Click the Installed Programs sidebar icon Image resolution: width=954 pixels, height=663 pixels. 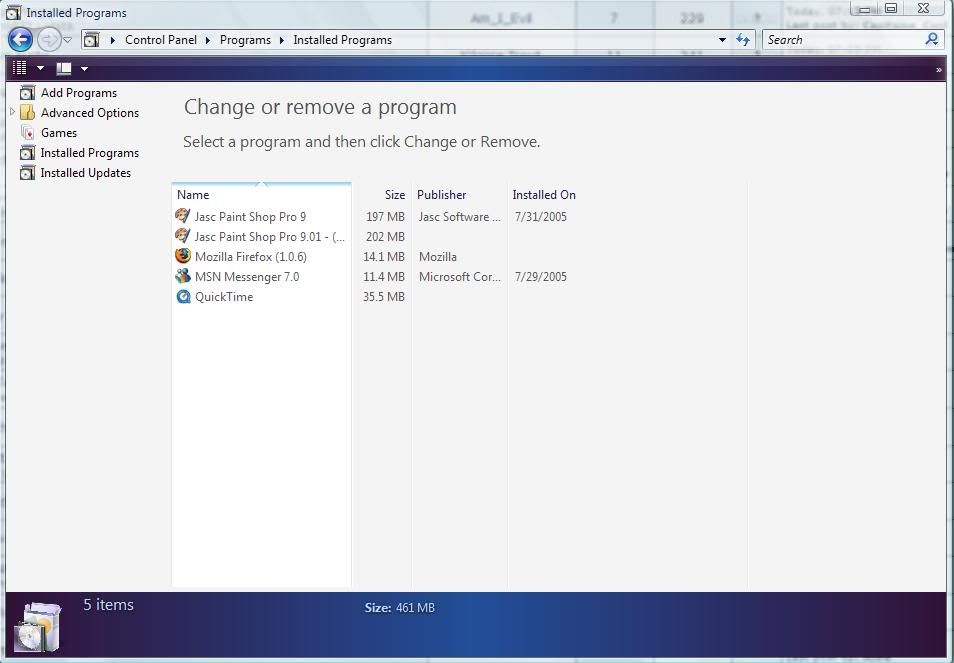click(27, 153)
